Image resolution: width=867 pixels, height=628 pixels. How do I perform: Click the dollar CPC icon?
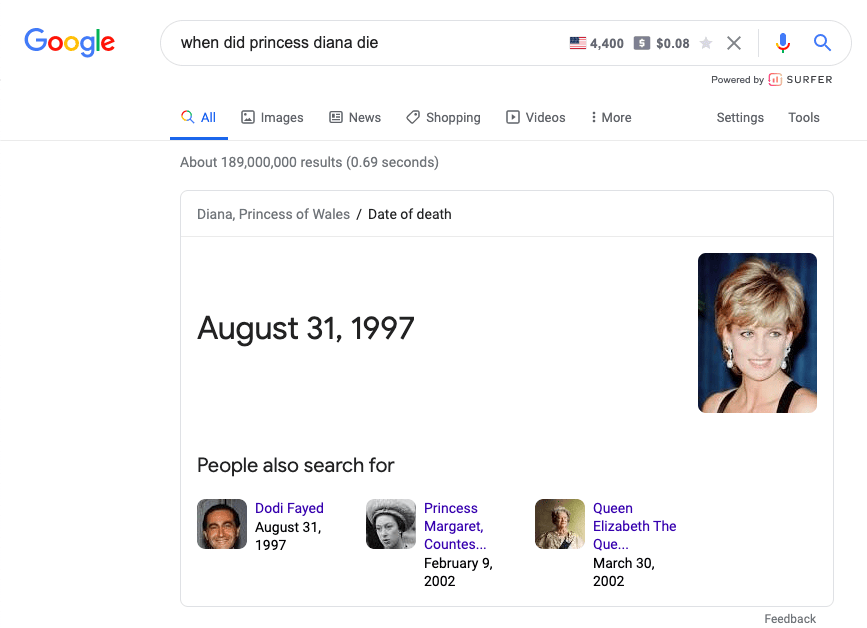pos(642,43)
